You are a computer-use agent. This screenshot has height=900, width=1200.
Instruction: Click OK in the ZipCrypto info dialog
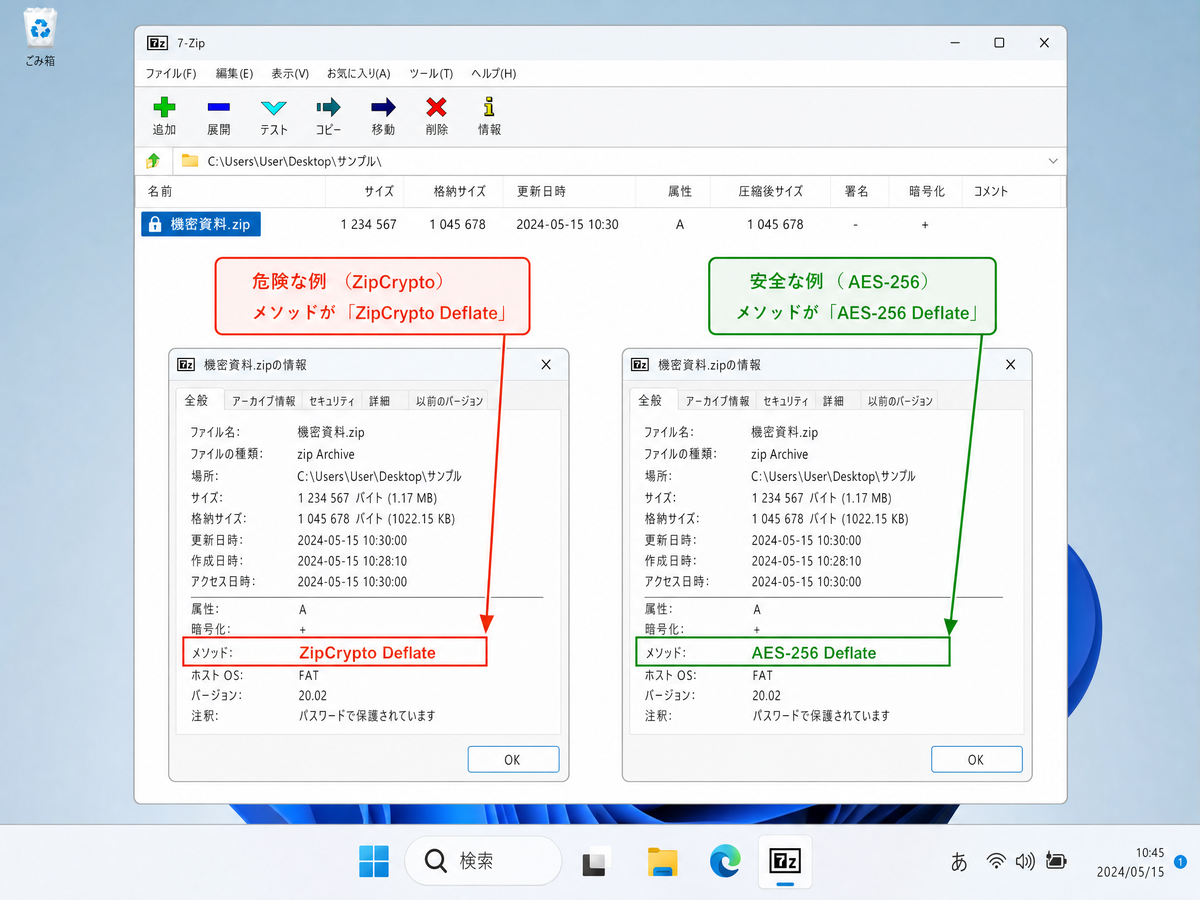pos(513,759)
